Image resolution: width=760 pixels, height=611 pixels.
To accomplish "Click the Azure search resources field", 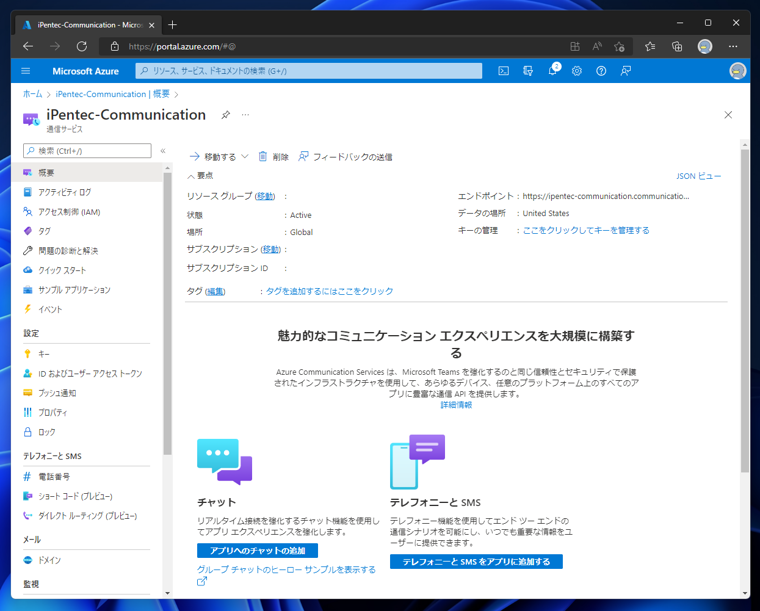I will pyautogui.click(x=309, y=71).
